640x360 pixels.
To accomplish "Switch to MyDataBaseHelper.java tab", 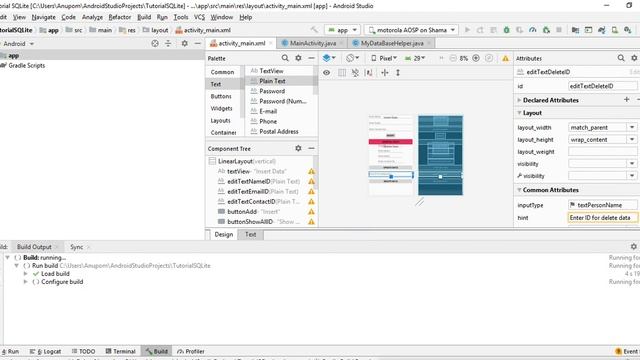I will point(392,43).
